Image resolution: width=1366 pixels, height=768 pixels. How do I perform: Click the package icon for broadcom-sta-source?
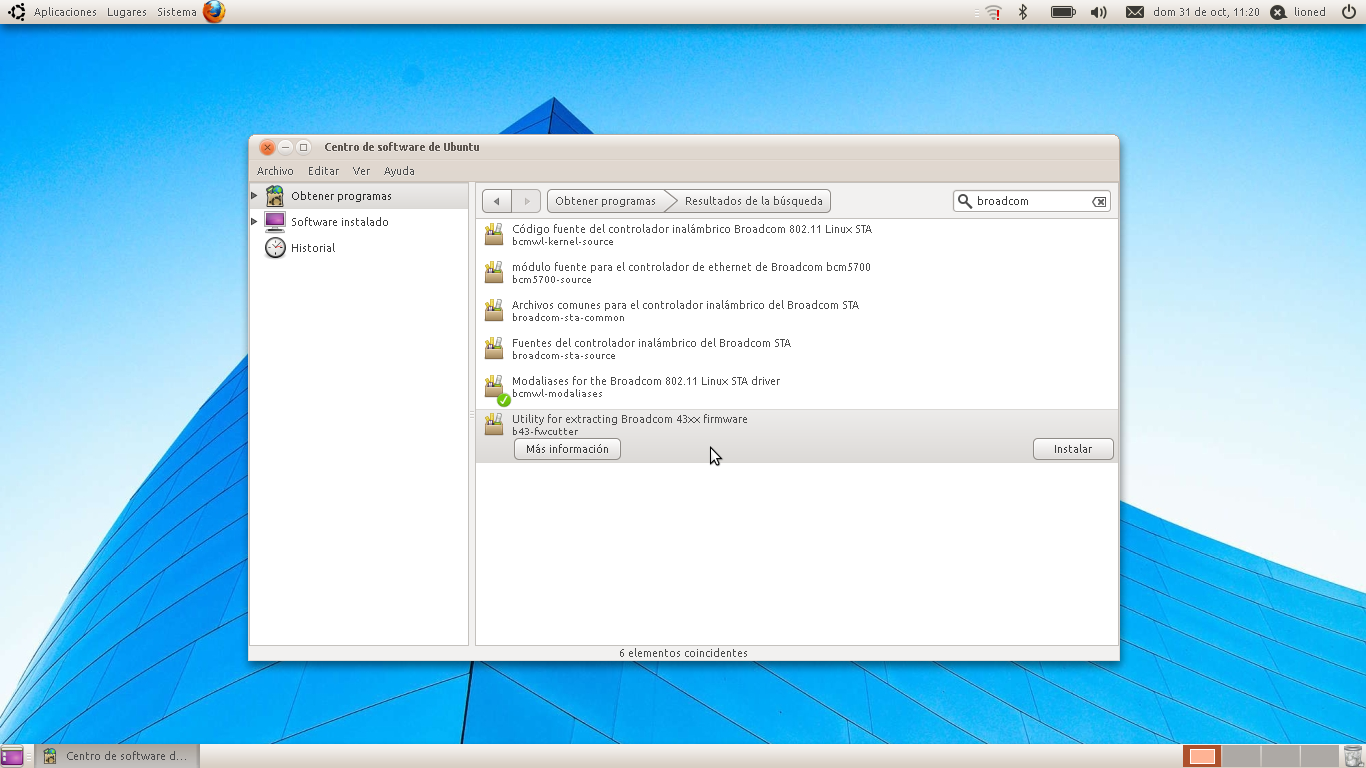[494, 349]
